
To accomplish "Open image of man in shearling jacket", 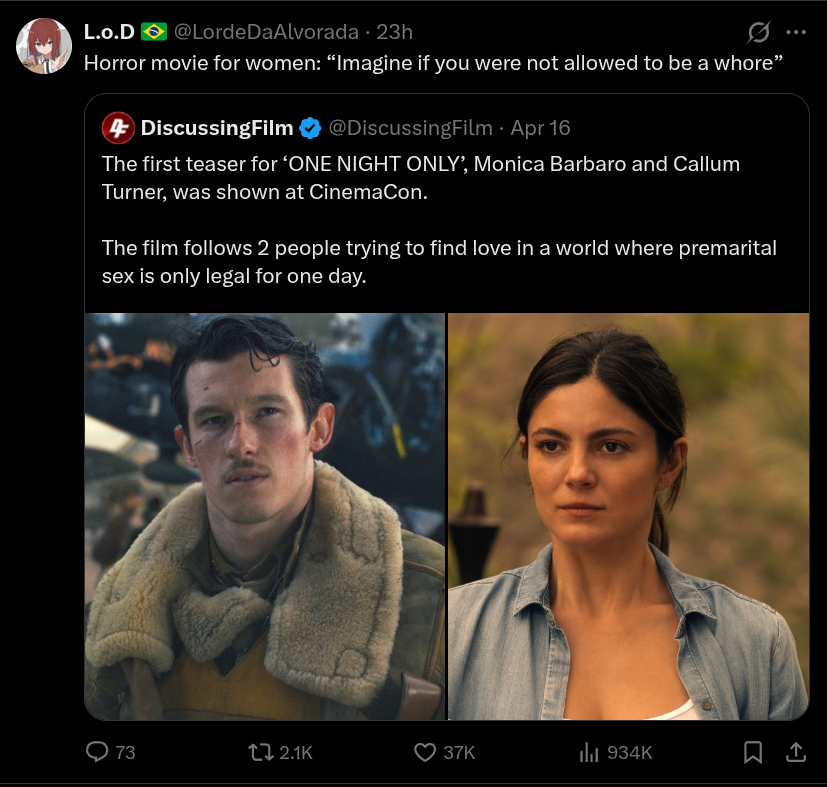I will (x=264, y=516).
